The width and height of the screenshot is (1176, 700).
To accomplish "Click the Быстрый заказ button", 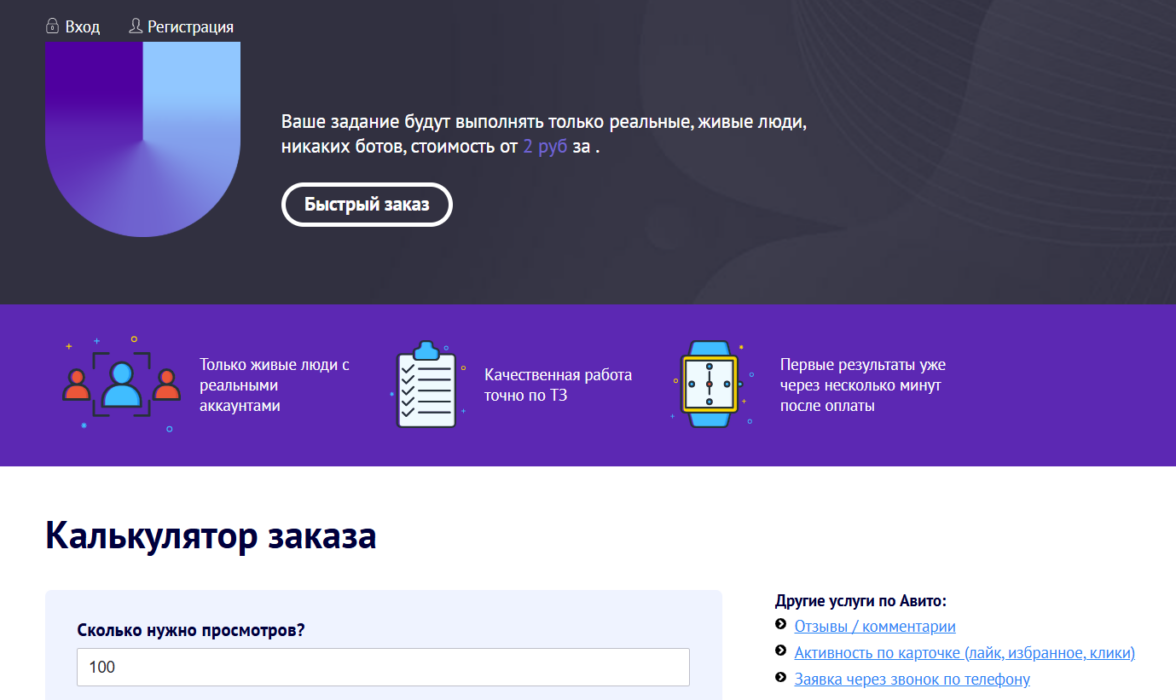I will click(x=367, y=204).
